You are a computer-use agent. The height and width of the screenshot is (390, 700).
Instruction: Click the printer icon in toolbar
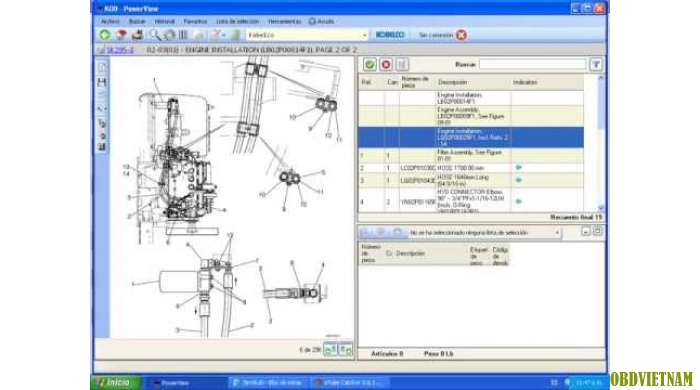coord(138,35)
